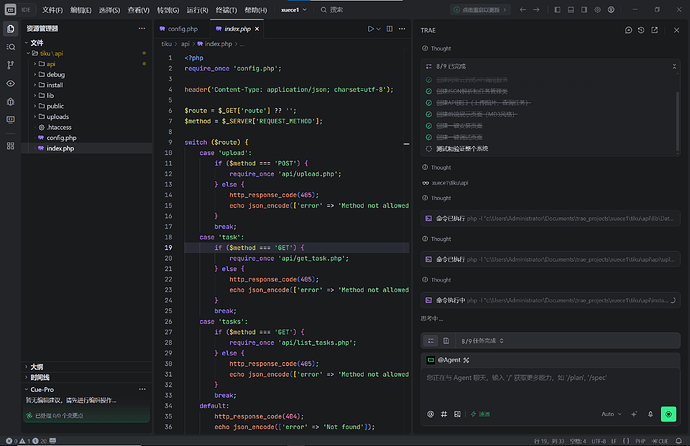Click the task list scrollbar in TRAE panel

677,121
